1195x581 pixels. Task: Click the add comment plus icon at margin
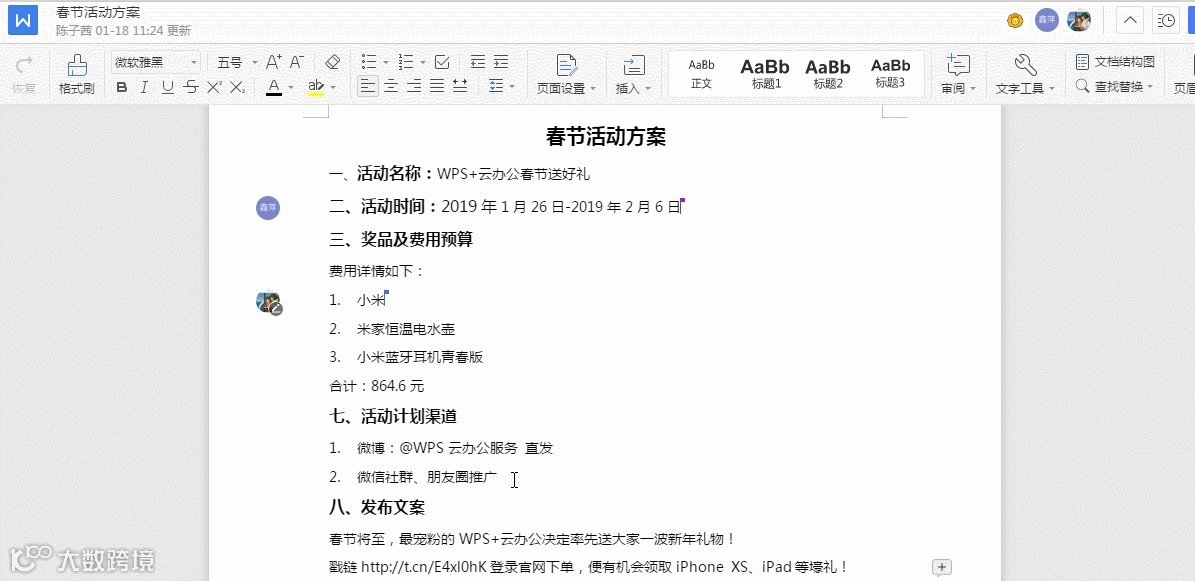click(942, 567)
